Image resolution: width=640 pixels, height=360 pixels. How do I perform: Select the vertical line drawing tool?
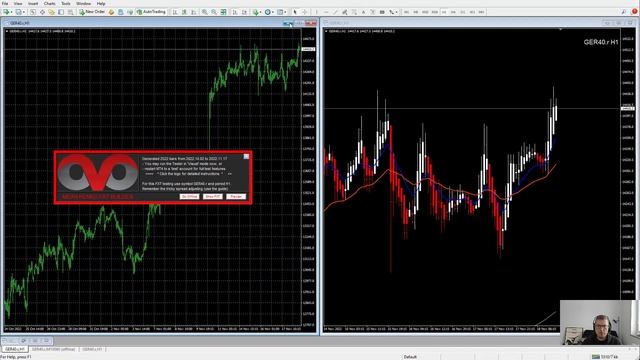[x=317, y=12]
